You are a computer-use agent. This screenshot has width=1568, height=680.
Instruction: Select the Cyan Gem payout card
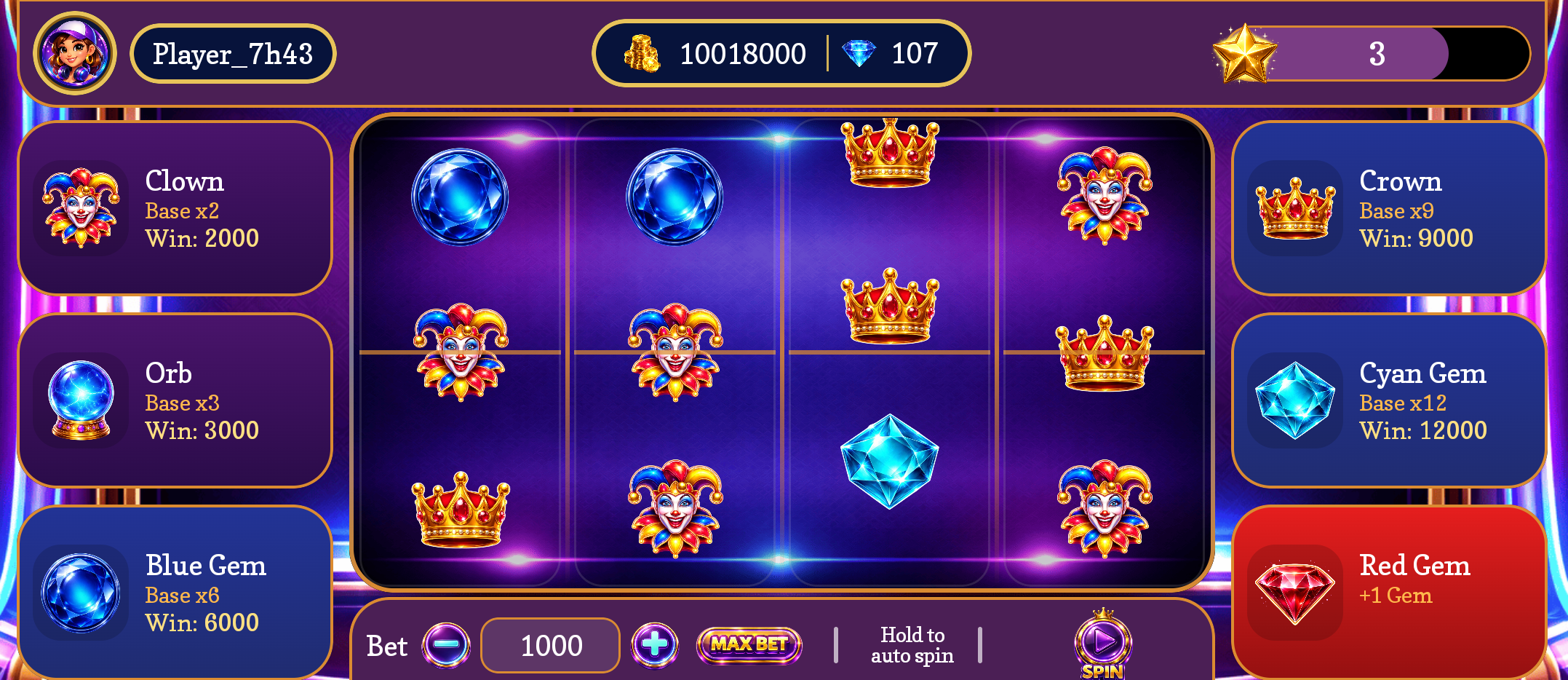pos(1388,400)
